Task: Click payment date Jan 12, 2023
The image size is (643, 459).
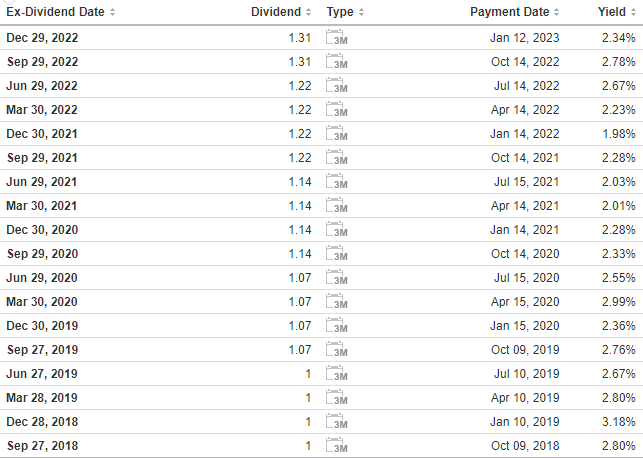Action: (x=524, y=38)
